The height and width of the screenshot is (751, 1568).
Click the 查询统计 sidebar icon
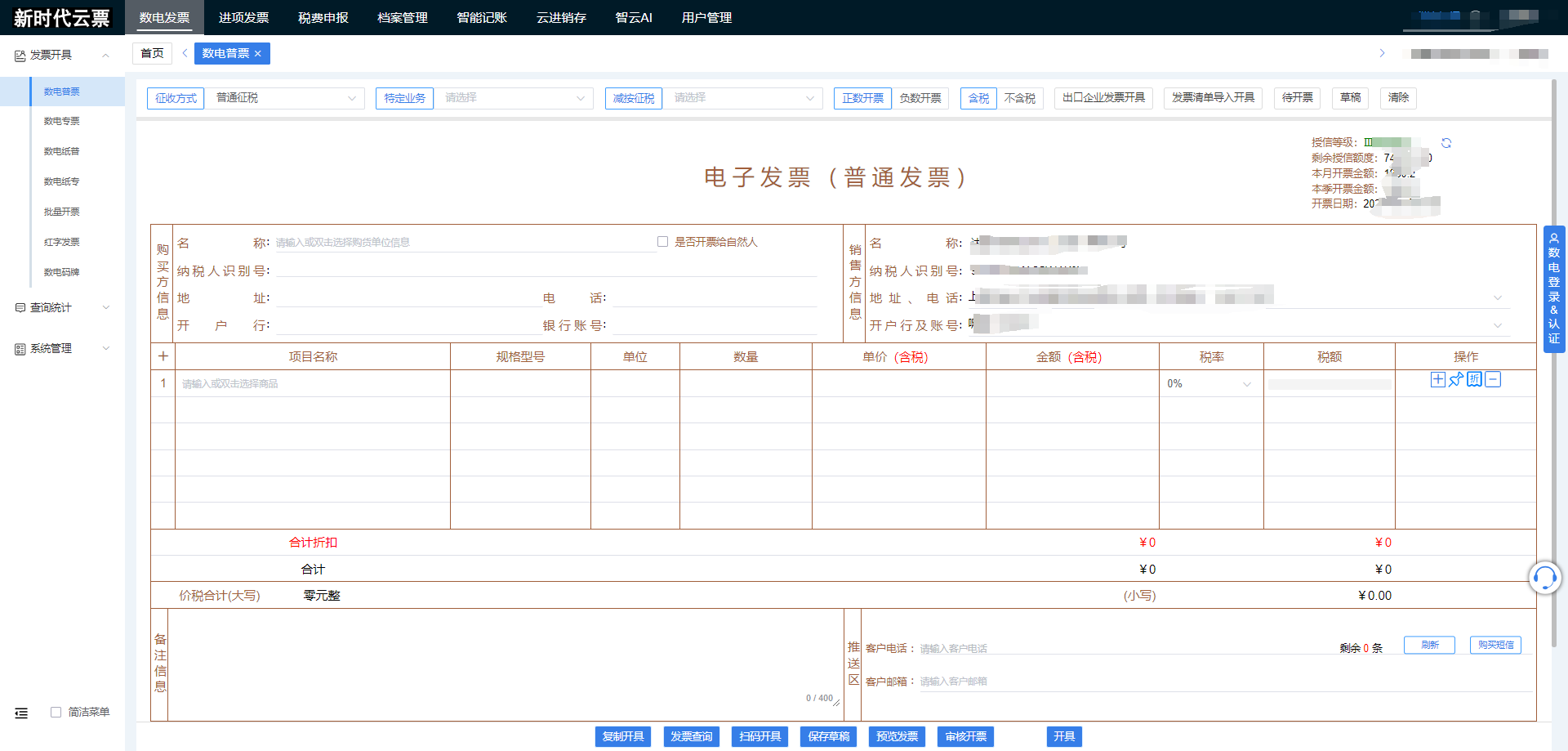(x=20, y=308)
